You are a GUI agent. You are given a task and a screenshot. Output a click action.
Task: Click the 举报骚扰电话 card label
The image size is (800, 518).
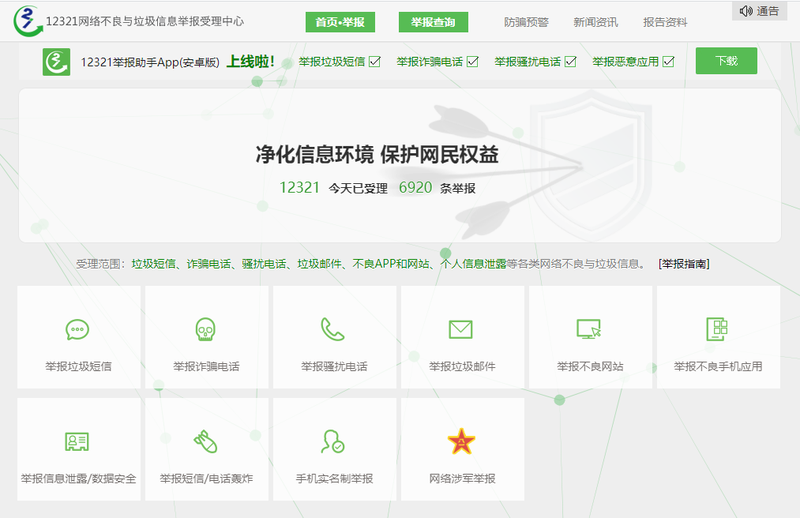[x=334, y=366]
